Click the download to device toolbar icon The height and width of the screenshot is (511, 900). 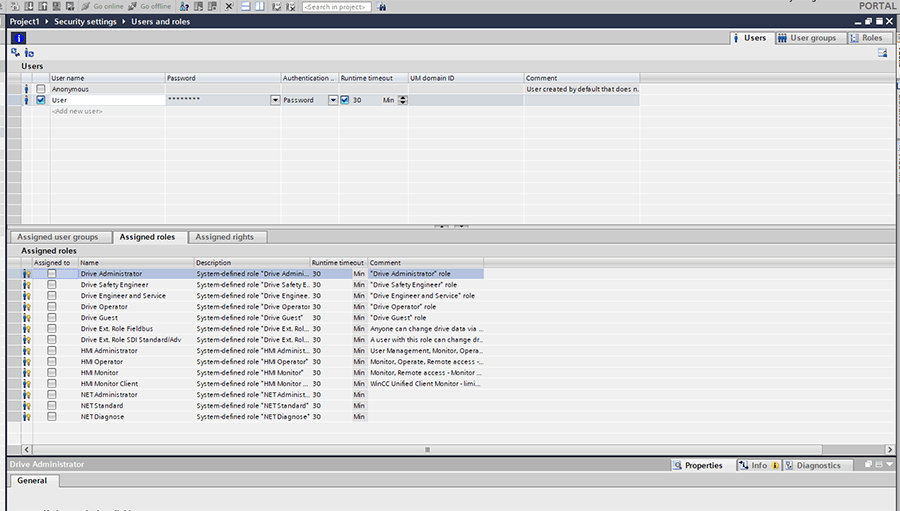click(x=30, y=6)
